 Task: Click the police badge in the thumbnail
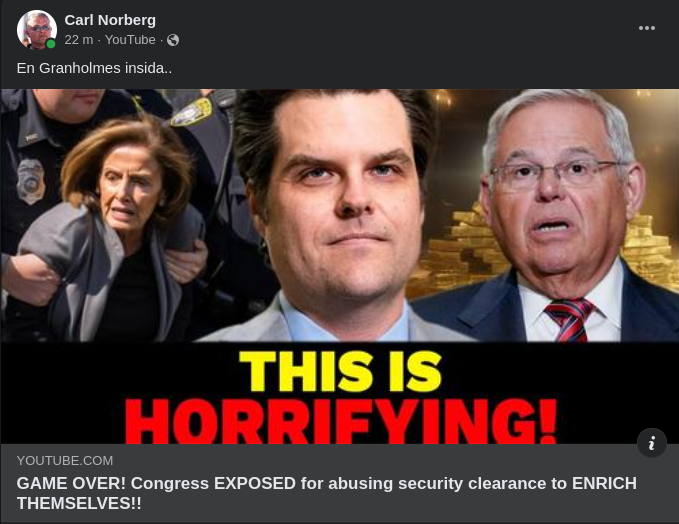pos(30,181)
